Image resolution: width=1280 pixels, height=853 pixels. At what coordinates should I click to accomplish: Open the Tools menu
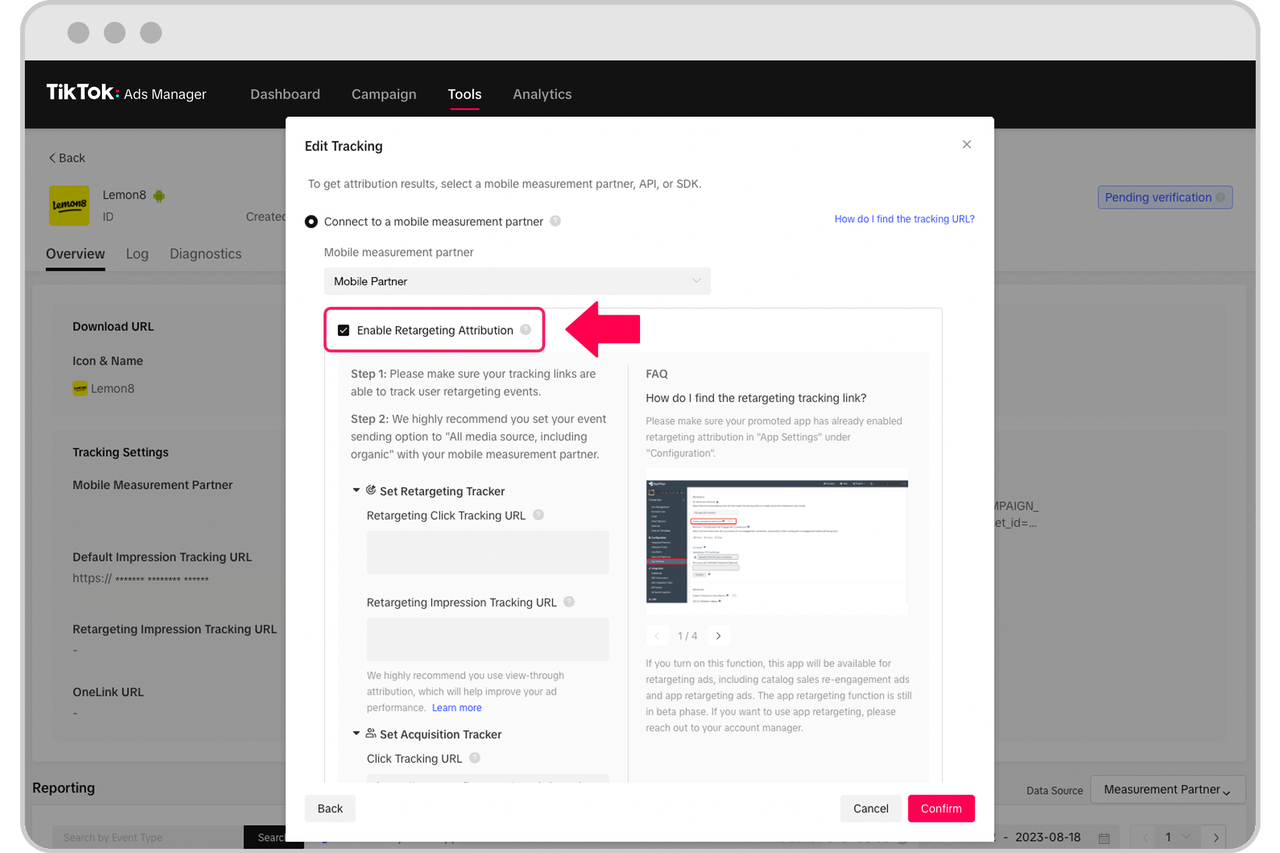(x=465, y=94)
